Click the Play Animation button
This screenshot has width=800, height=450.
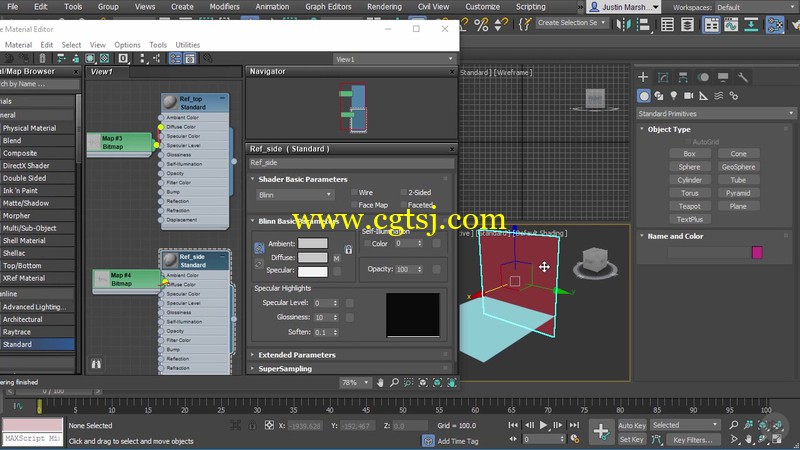click(x=543, y=425)
